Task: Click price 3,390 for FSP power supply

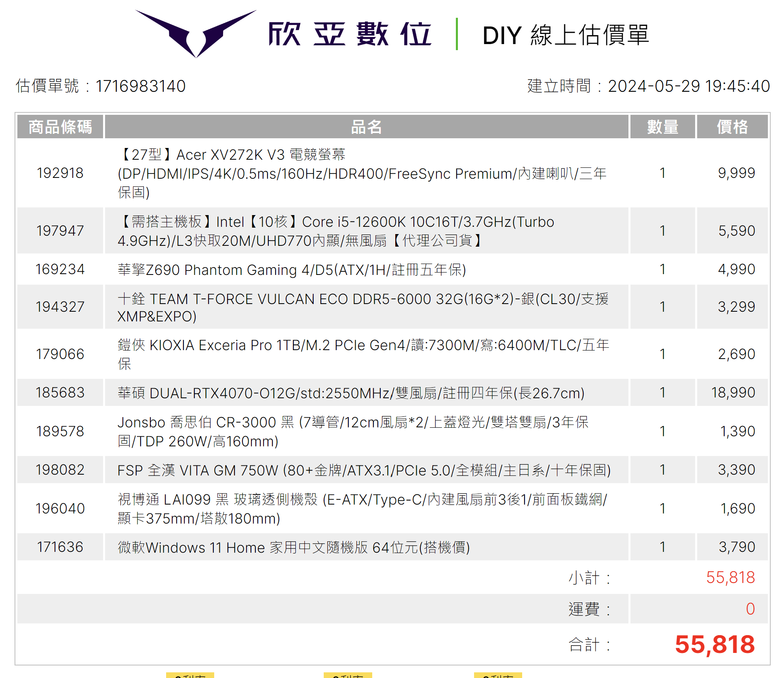Action: click(736, 470)
